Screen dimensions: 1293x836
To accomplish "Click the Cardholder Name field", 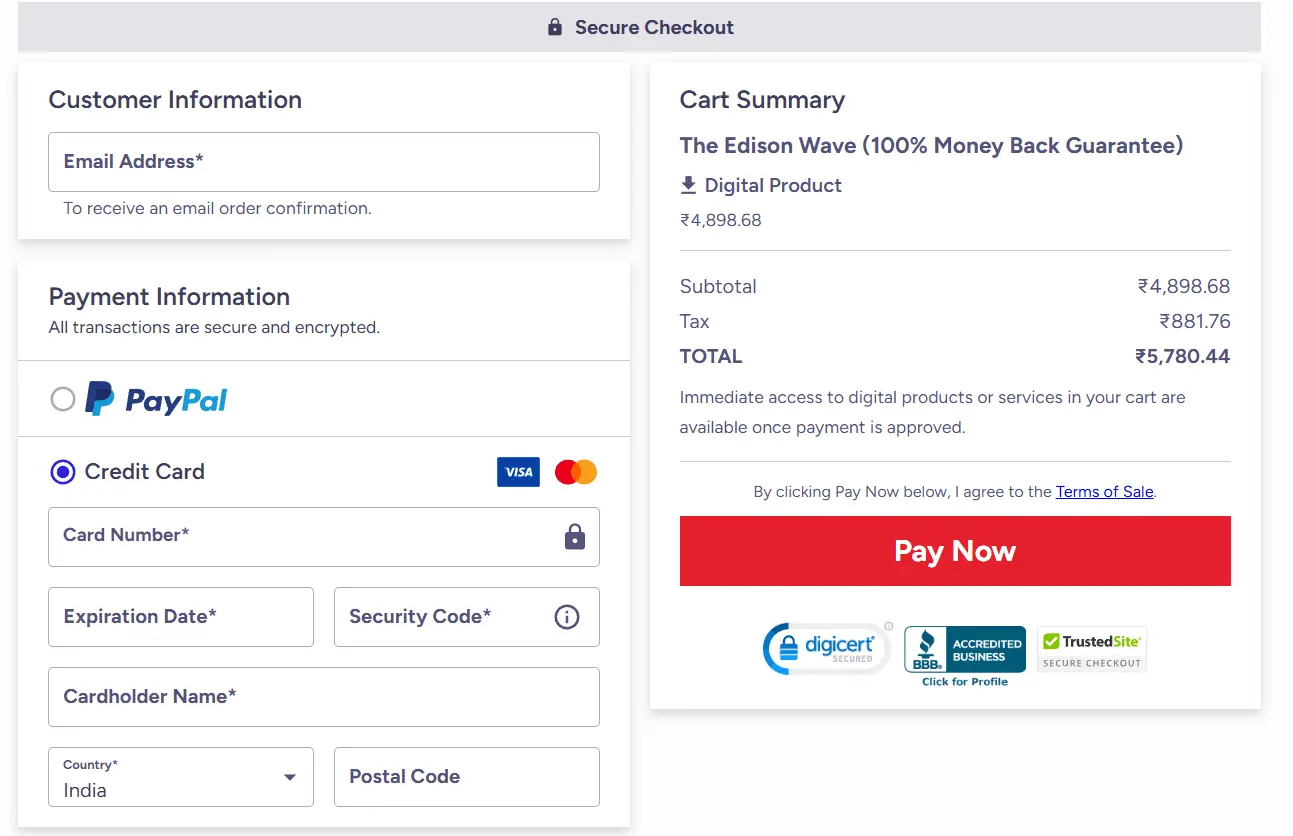I will coord(324,696).
